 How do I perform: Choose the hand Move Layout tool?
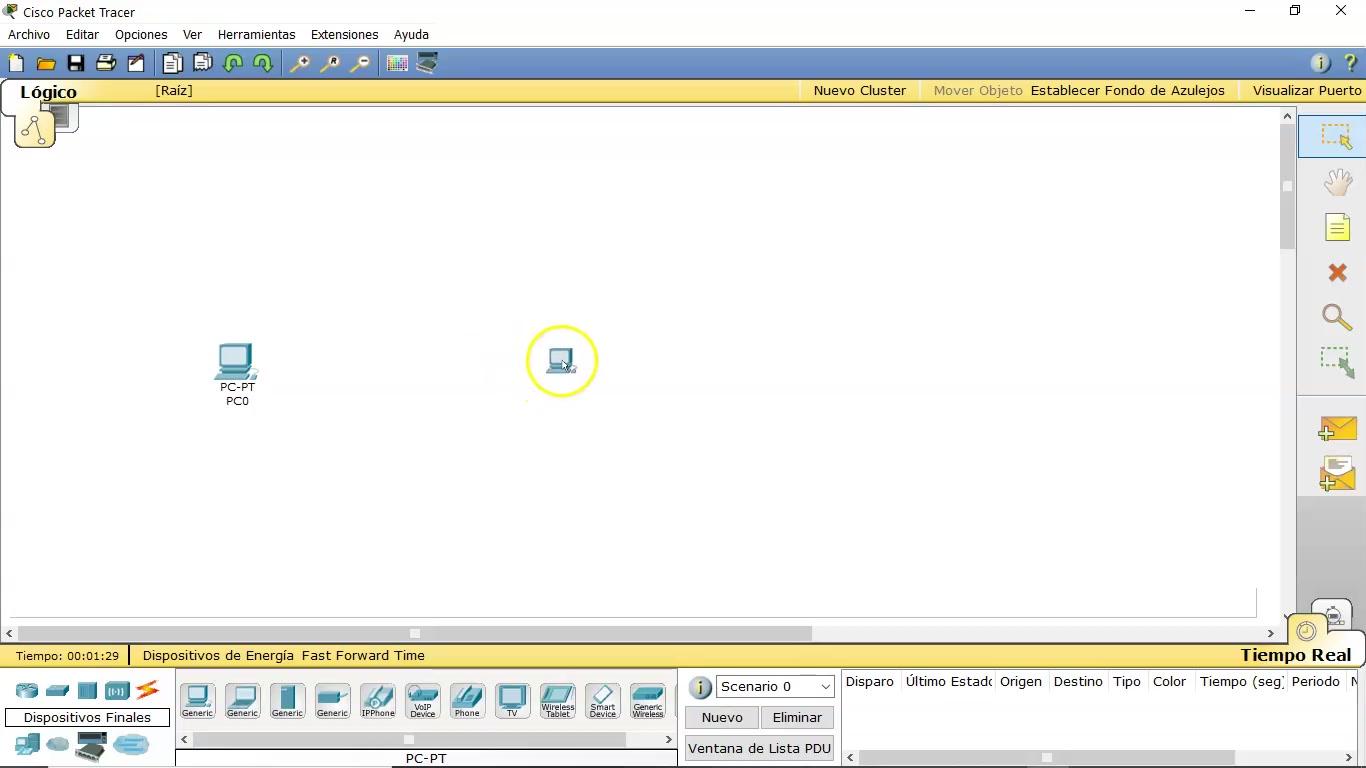1337,182
